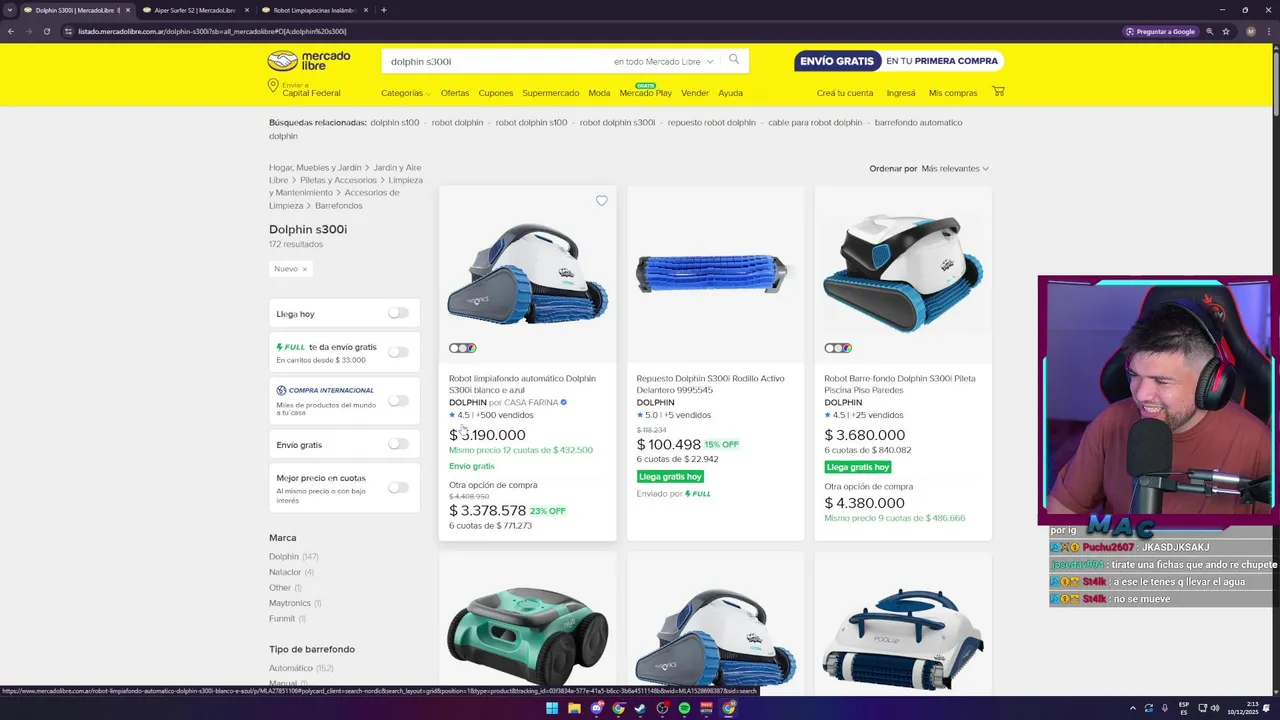
Task: Open the 'Más relevantes' sort dropdown
Action: point(955,169)
